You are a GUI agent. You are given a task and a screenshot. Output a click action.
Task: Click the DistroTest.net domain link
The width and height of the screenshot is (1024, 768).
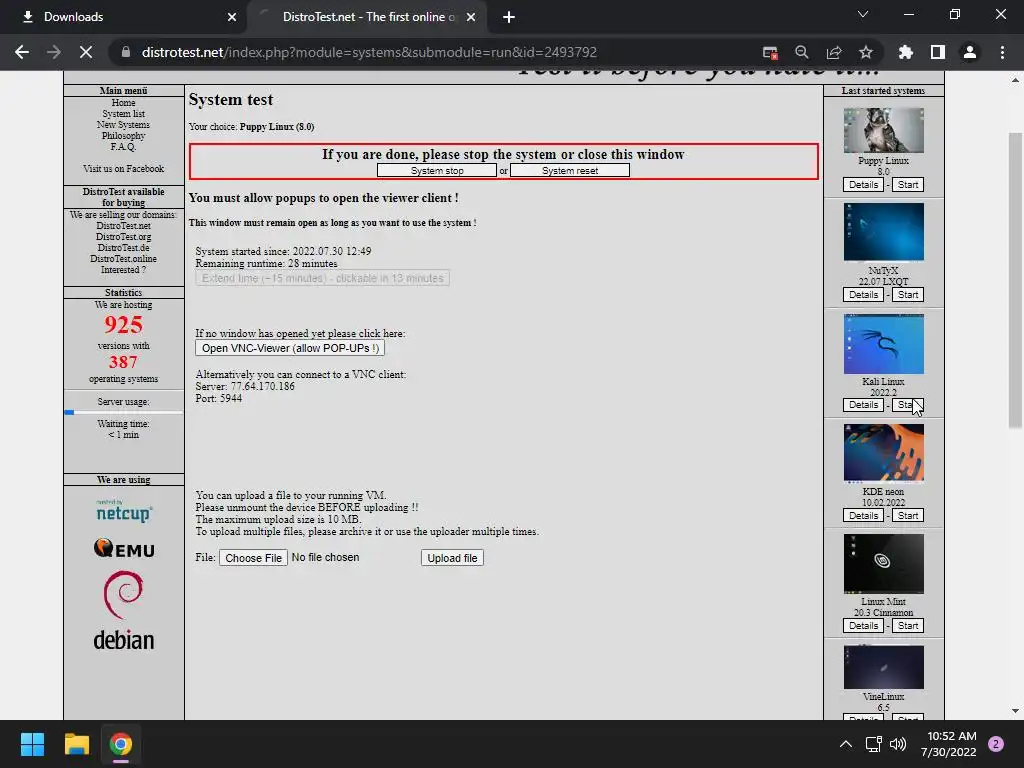(x=123, y=226)
